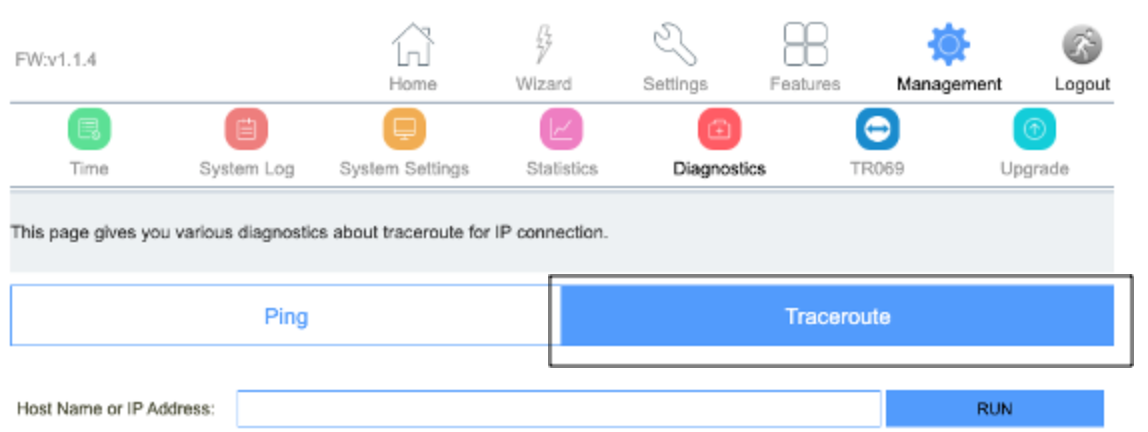The width and height of the screenshot is (1148, 432).
Task: Open the orange System Settings icon
Action: coord(404,129)
